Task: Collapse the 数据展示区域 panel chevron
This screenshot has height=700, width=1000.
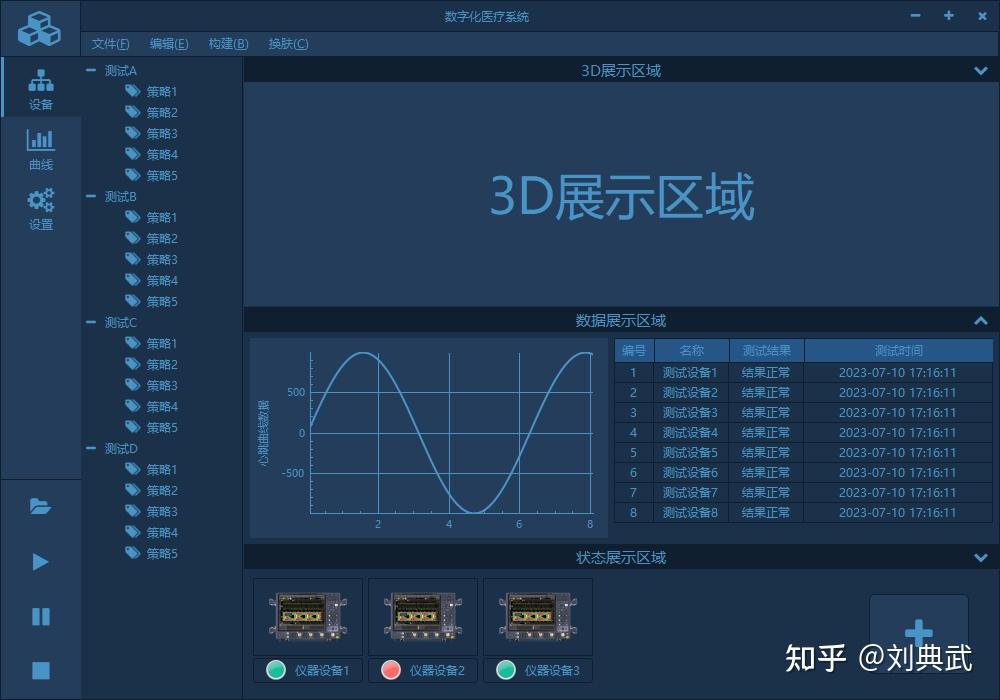Action: point(980,321)
